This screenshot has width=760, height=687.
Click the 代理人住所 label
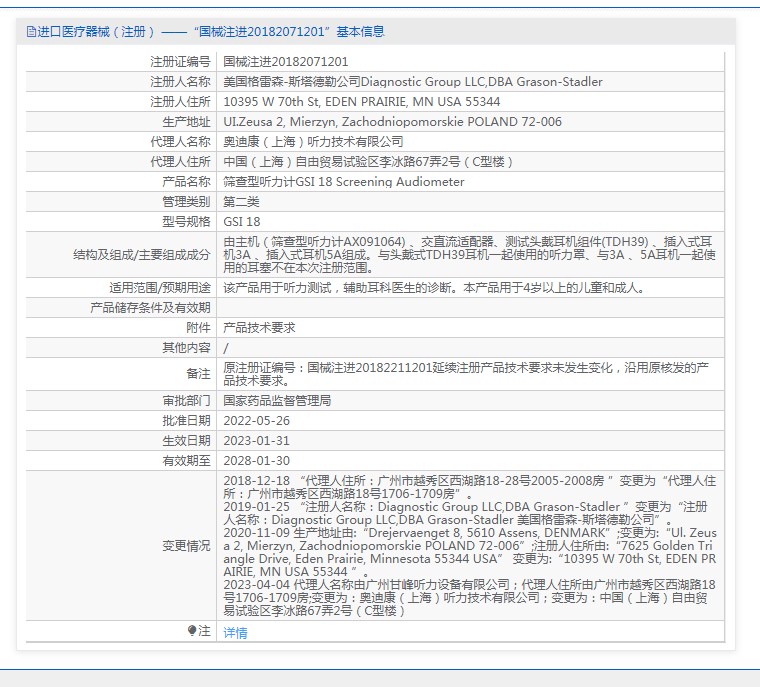(180, 161)
